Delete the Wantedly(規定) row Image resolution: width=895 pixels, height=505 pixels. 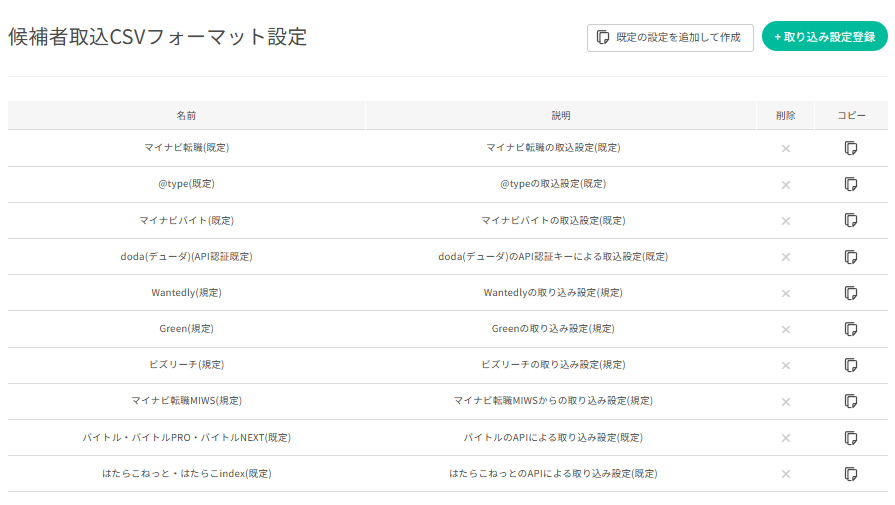(786, 293)
